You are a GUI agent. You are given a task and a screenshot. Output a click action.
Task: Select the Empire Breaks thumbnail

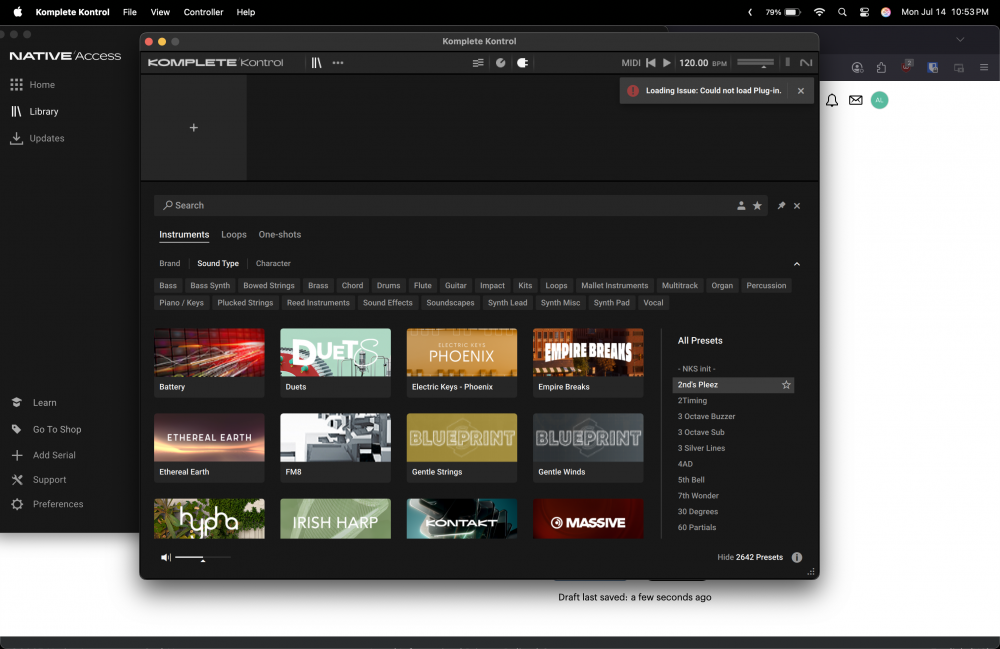[588, 362]
